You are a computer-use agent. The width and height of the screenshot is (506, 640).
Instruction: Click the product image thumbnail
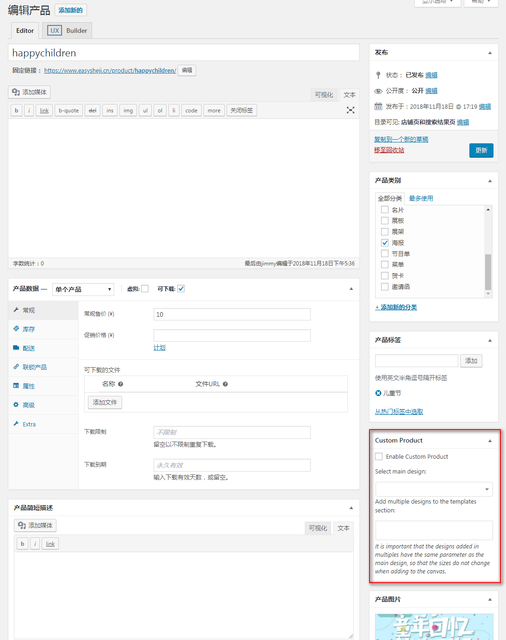(x=434, y=627)
